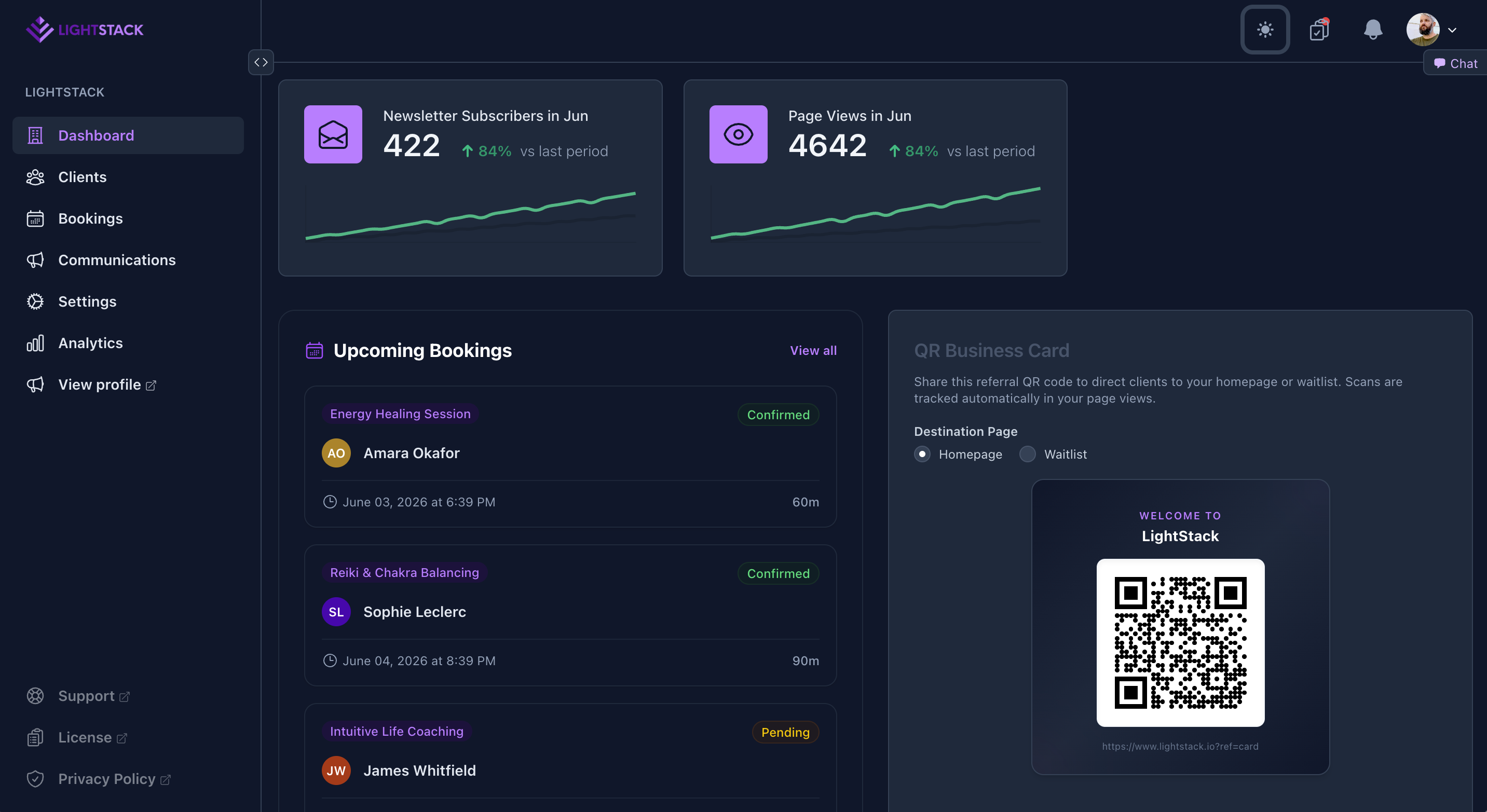1487x812 pixels.
Task: Click the Sophie Leclerc name
Action: (x=415, y=612)
